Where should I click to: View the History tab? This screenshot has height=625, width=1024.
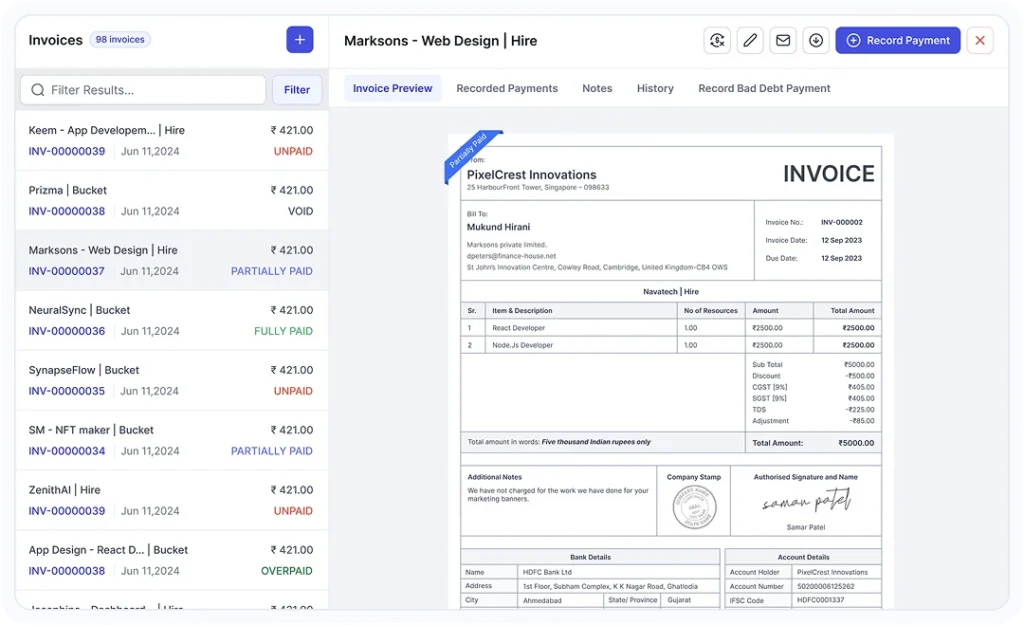click(655, 88)
